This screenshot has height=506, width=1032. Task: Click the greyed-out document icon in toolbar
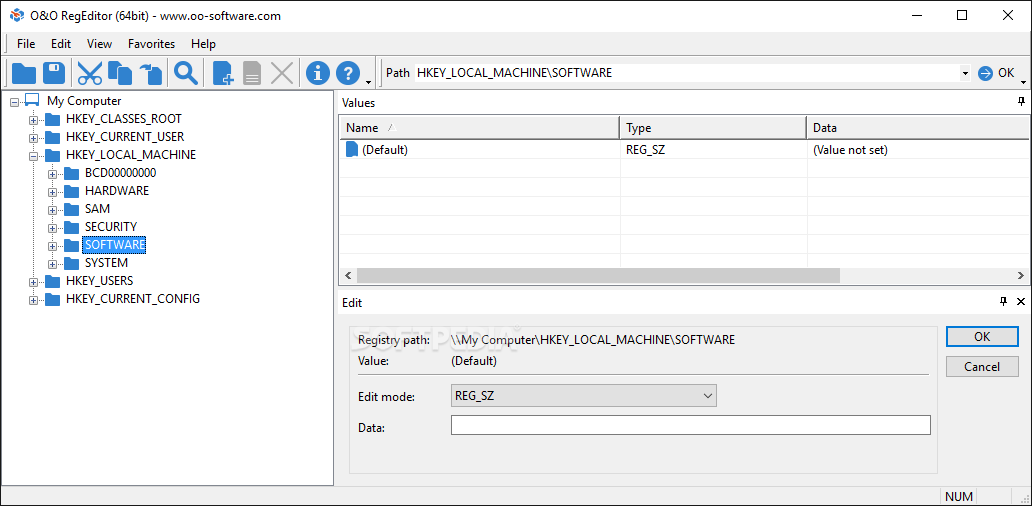point(252,73)
